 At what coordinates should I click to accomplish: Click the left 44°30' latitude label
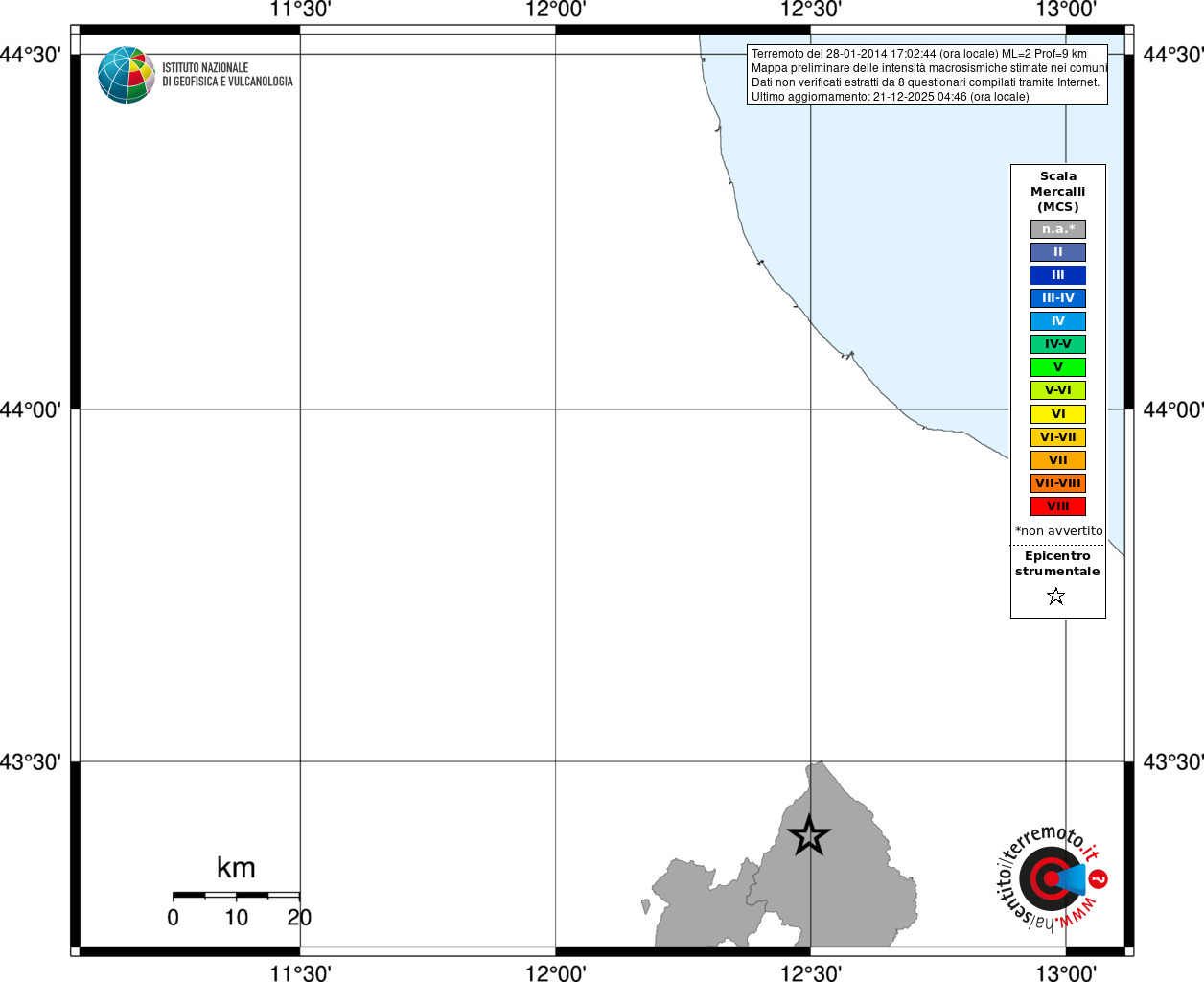coord(31,55)
